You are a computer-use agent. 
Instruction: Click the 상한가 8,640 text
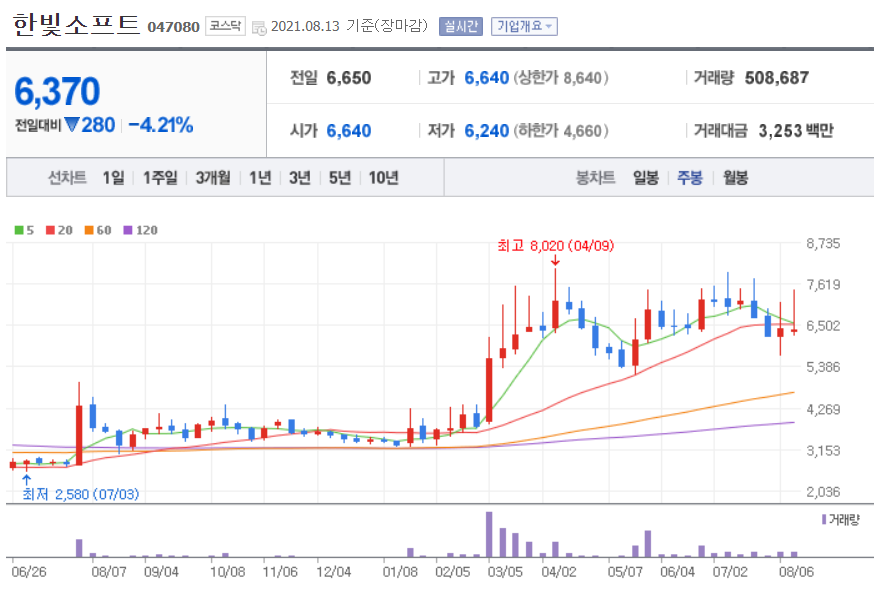[561, 78]
